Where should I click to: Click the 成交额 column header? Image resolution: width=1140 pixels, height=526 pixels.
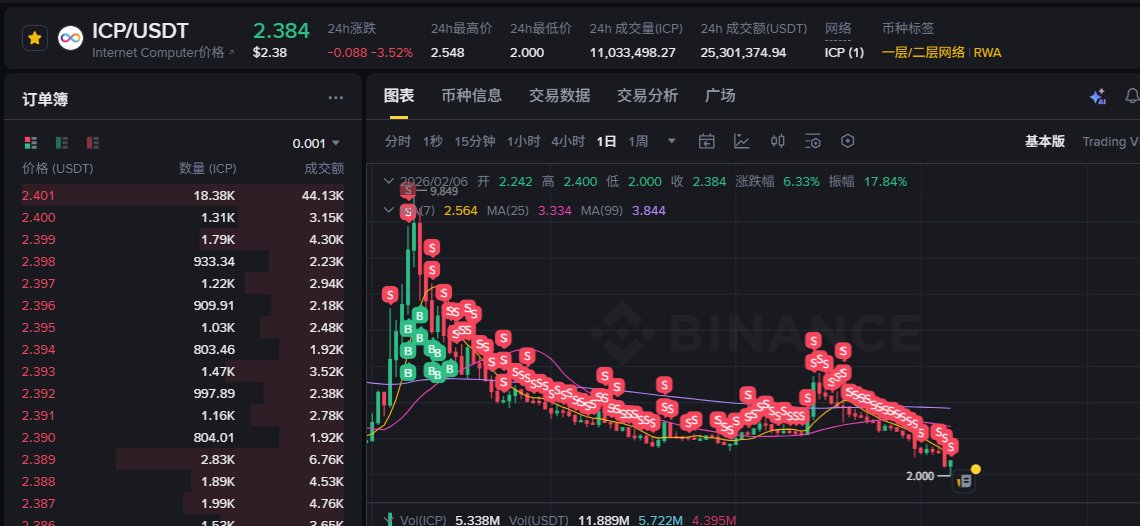tap(324, 169)
